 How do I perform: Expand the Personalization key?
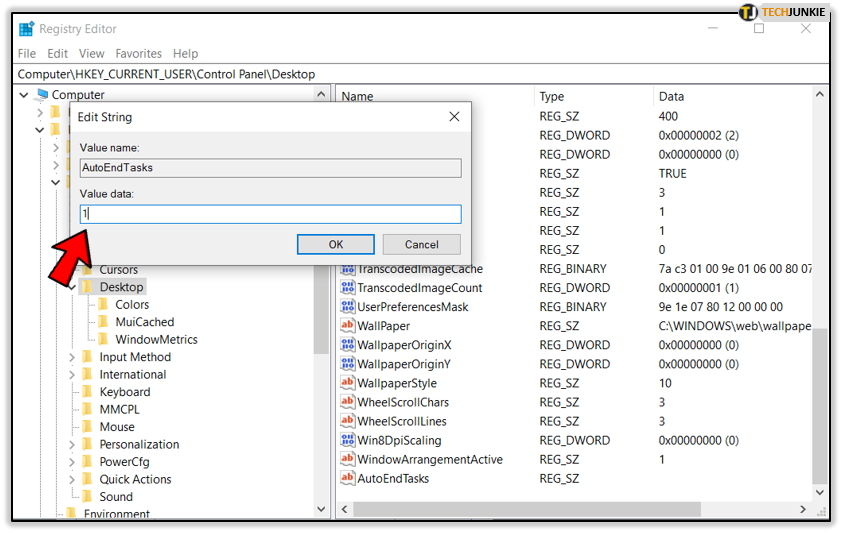tap(71, 444)
